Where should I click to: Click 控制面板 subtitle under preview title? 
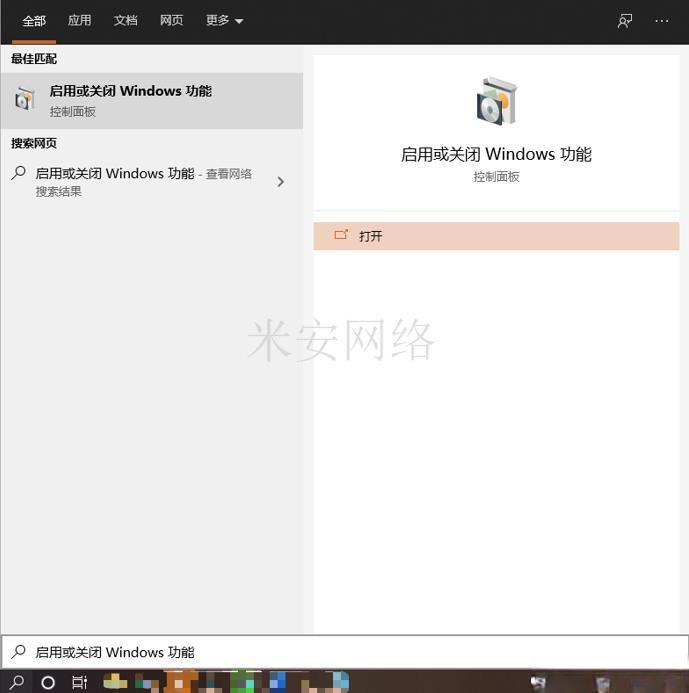click(496, 177)
